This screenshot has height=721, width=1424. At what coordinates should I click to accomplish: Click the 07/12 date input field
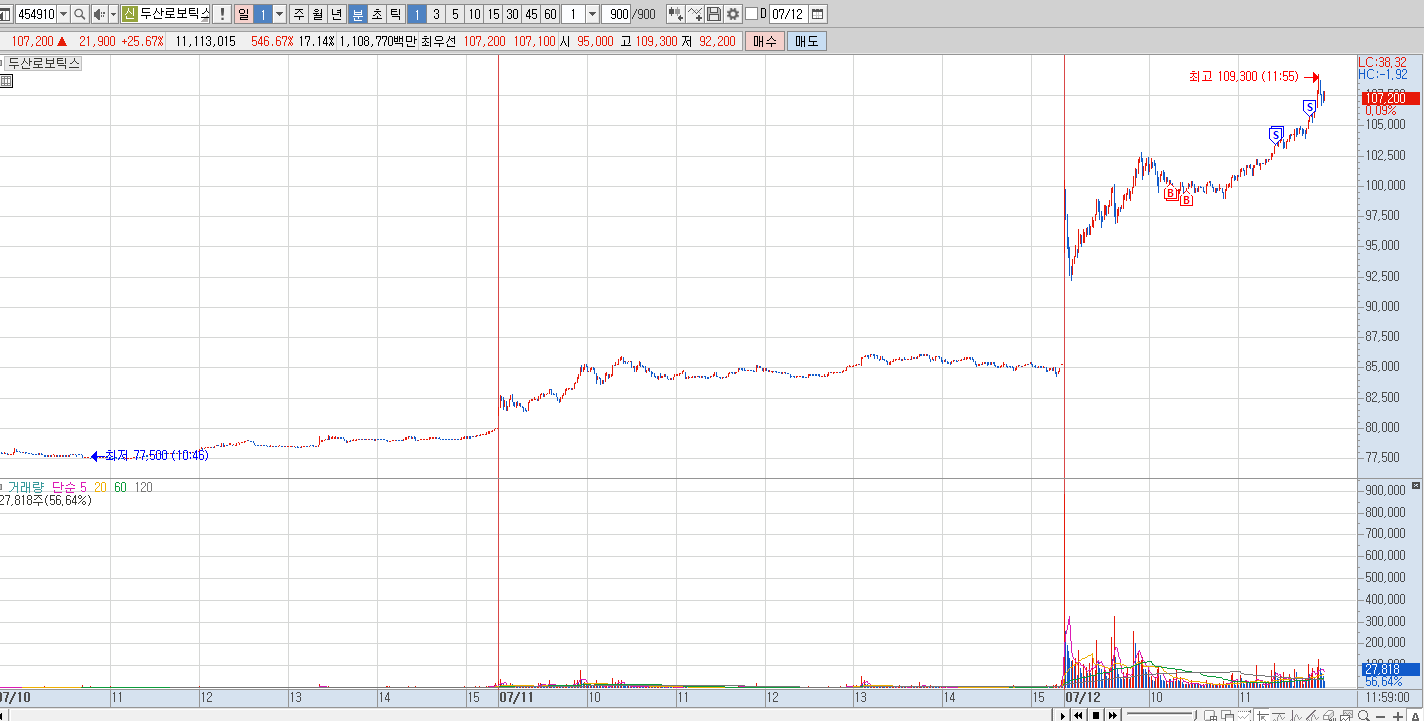click(788, 14)
